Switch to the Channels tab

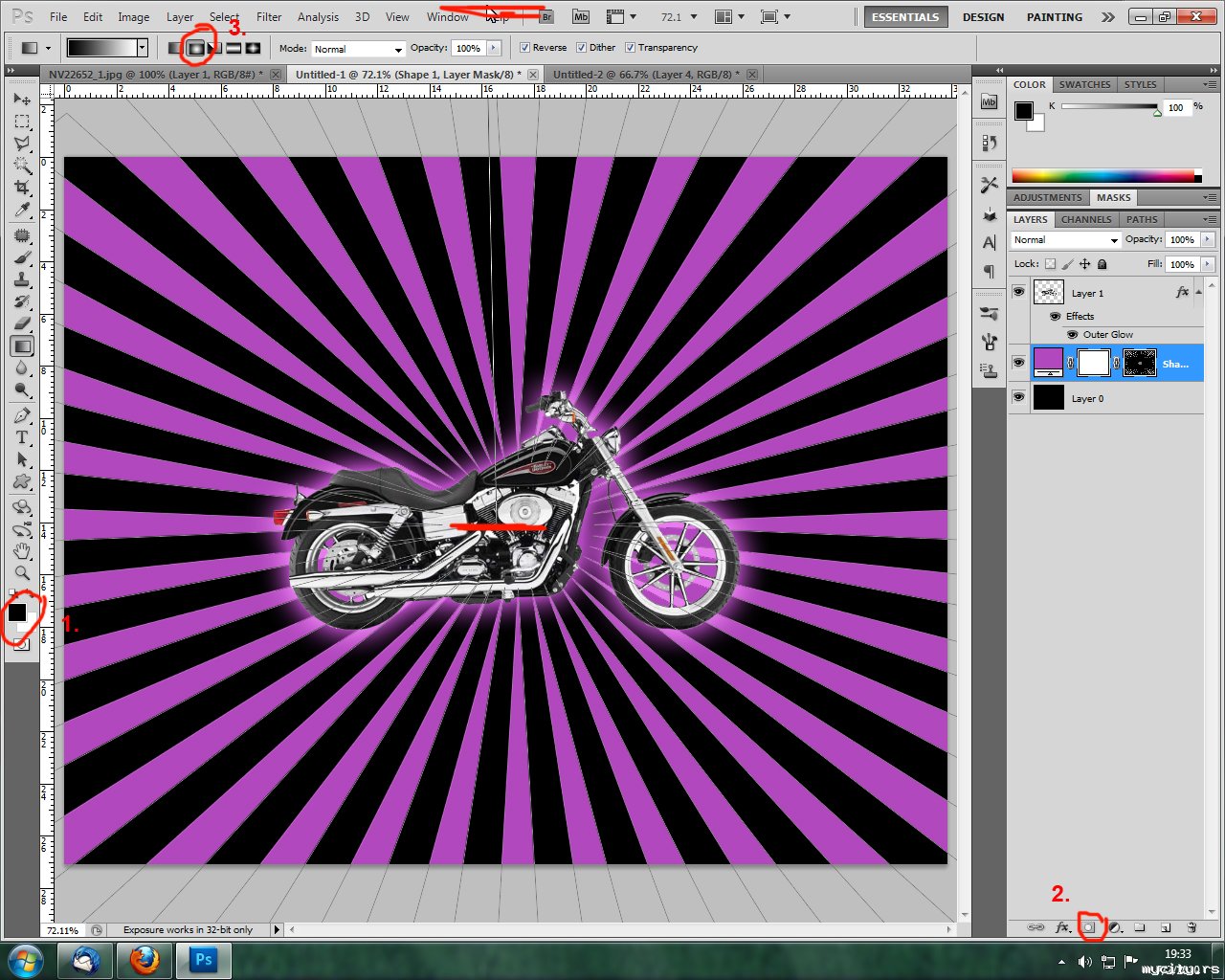(1086, 219)
